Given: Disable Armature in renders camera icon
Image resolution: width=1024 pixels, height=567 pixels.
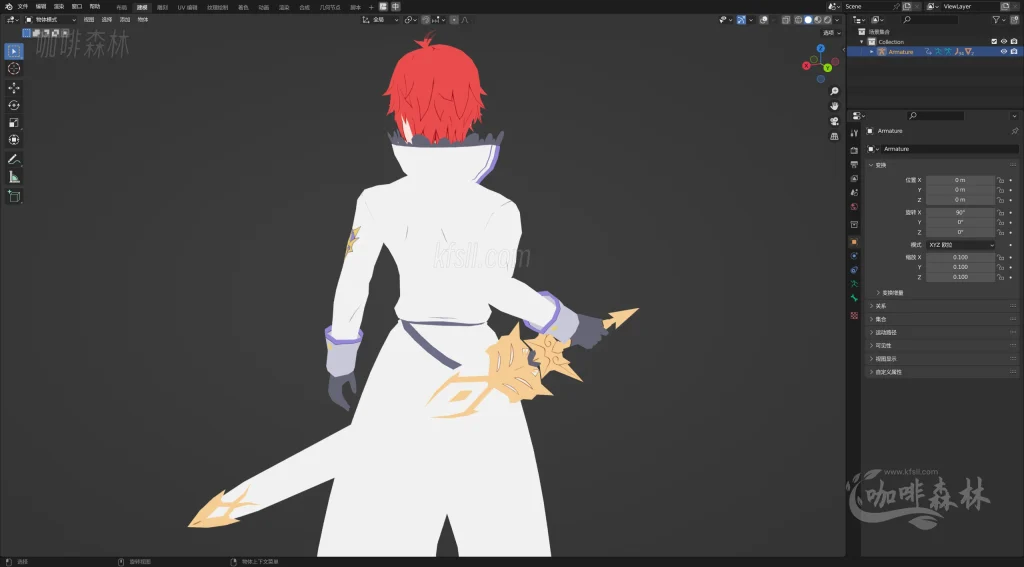Looking at the screenshot, I should pos(1014,52).
